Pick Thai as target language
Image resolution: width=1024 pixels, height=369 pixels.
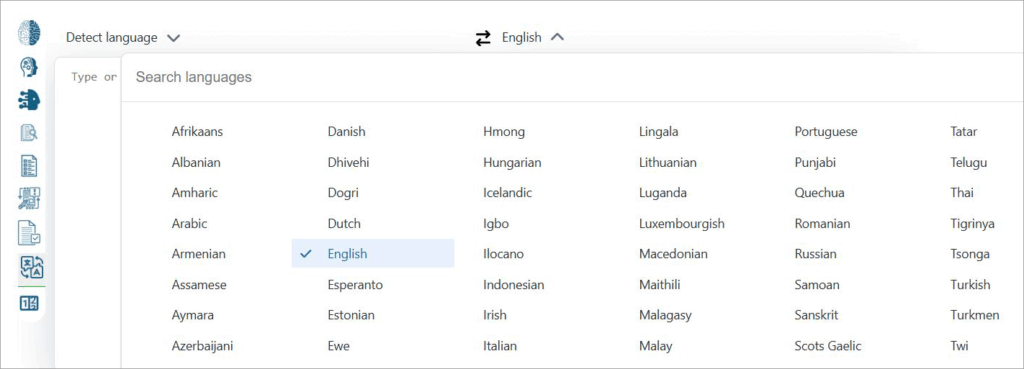963,193
